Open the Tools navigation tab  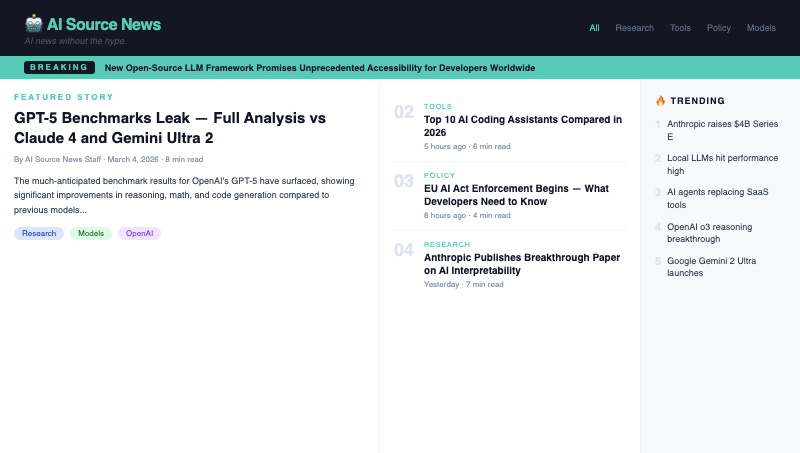click(x=680, y=28)
